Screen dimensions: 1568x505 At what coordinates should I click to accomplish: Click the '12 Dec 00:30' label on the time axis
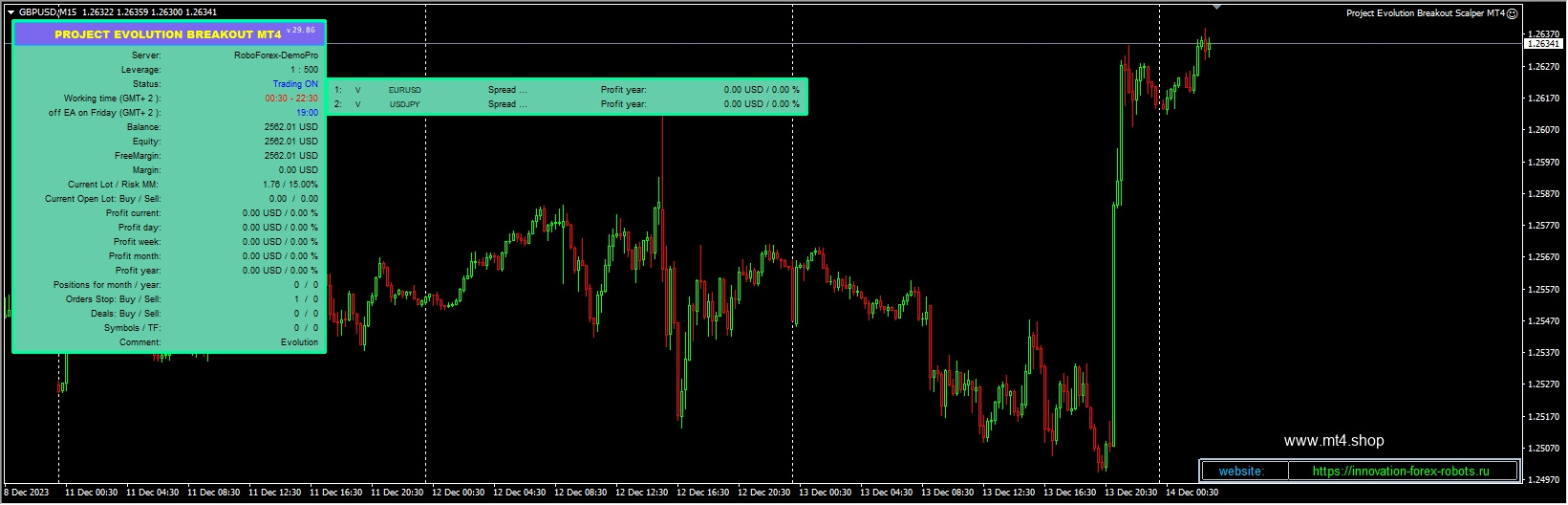point(458,493)
